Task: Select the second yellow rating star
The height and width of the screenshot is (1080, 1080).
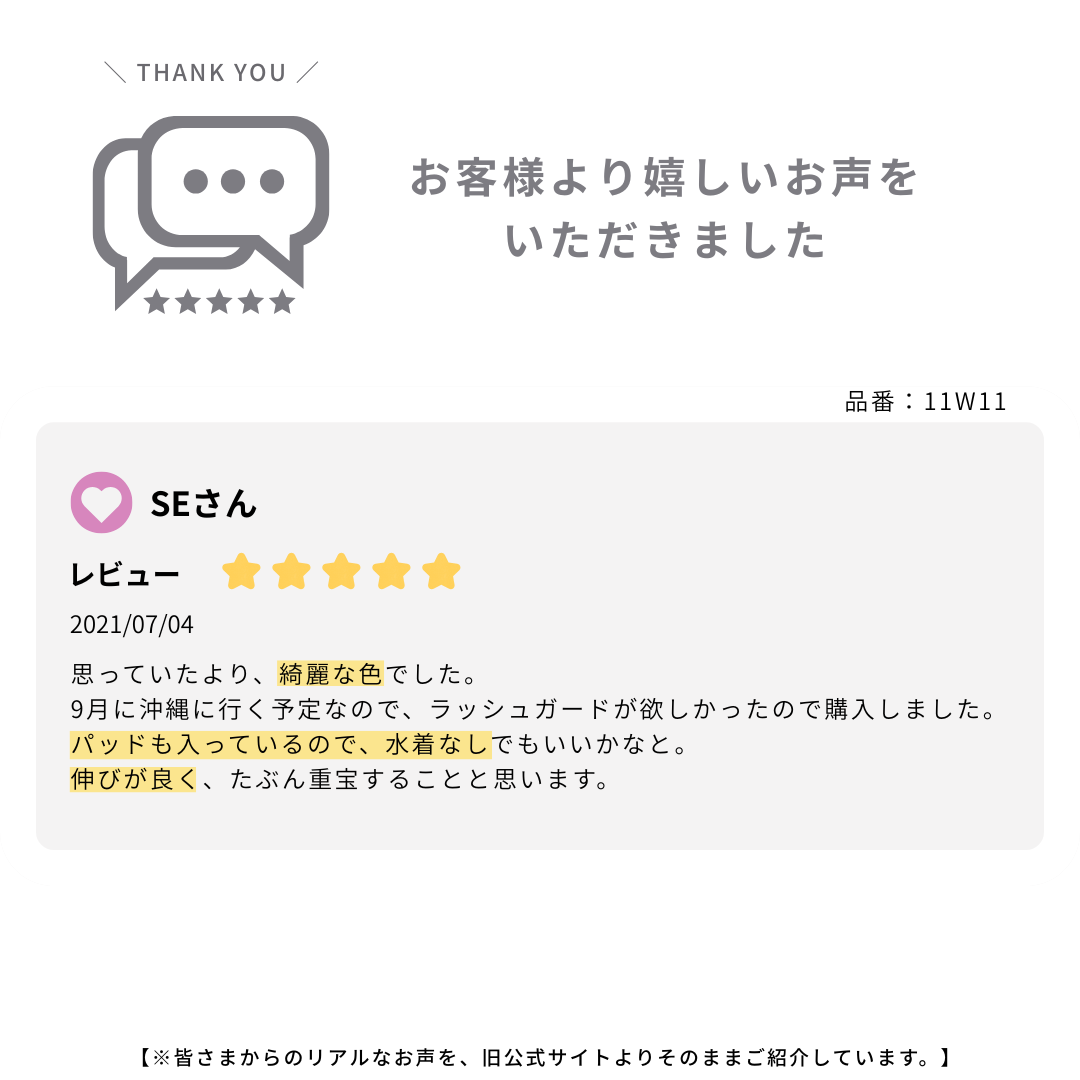Action: pyautogui.click(x=291, y=573)
